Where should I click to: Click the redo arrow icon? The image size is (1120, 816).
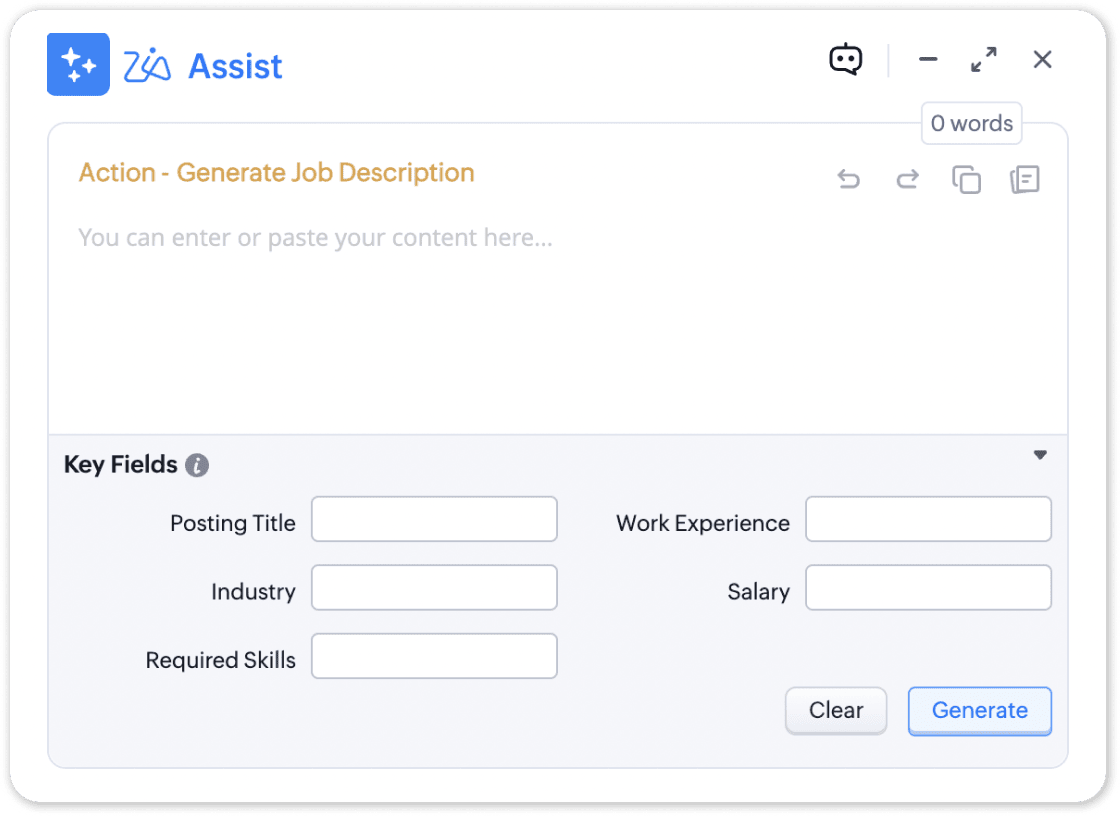pos(907,179)
